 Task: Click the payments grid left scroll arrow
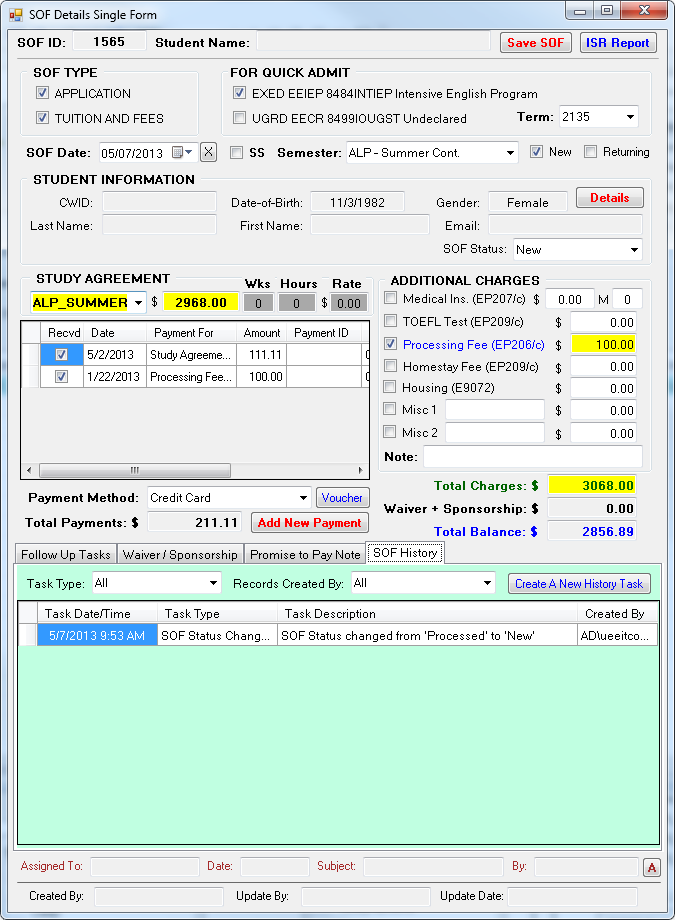click(29, 471)
